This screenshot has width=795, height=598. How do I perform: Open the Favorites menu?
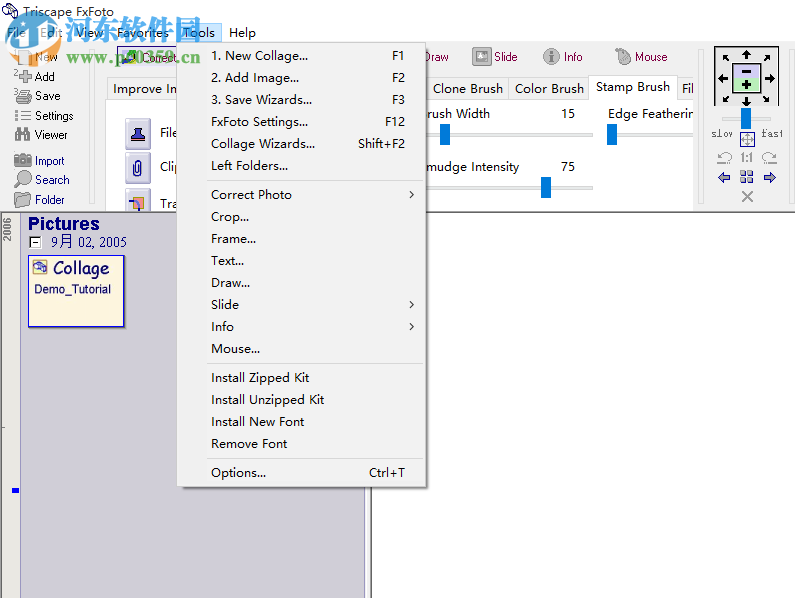[x=142, y=33]
